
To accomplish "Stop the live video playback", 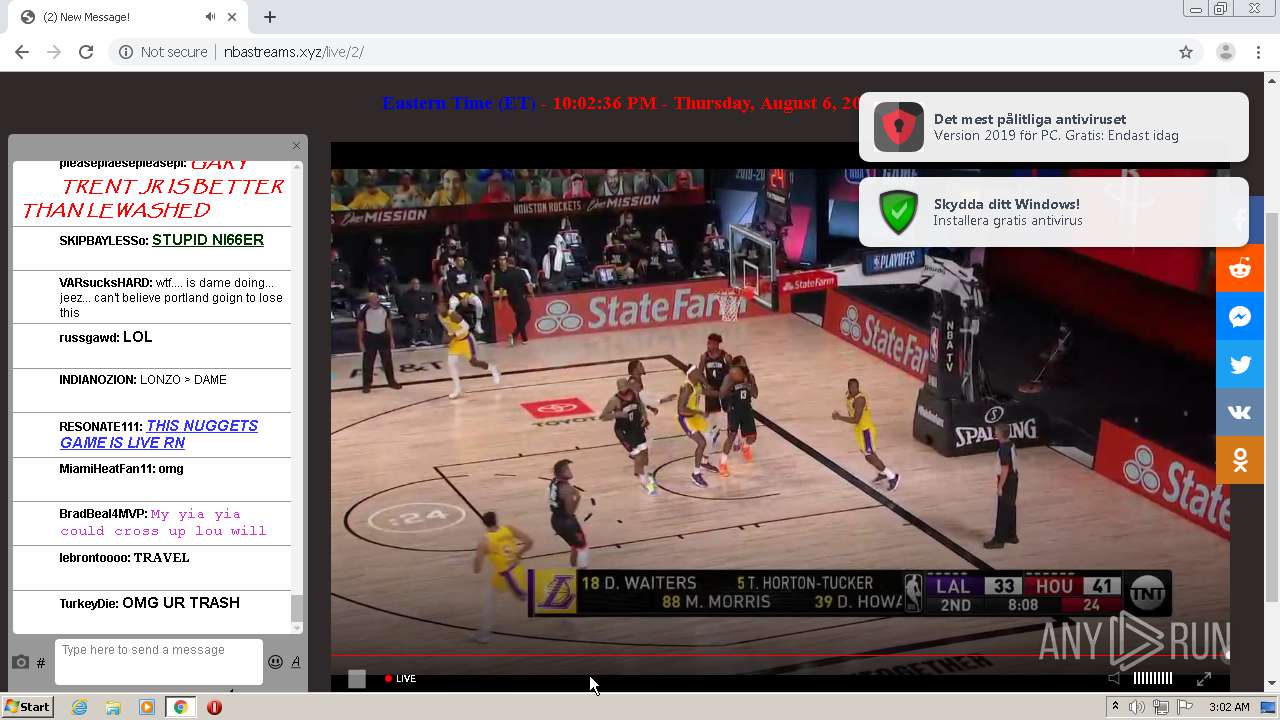I will [x=357, y=679].
